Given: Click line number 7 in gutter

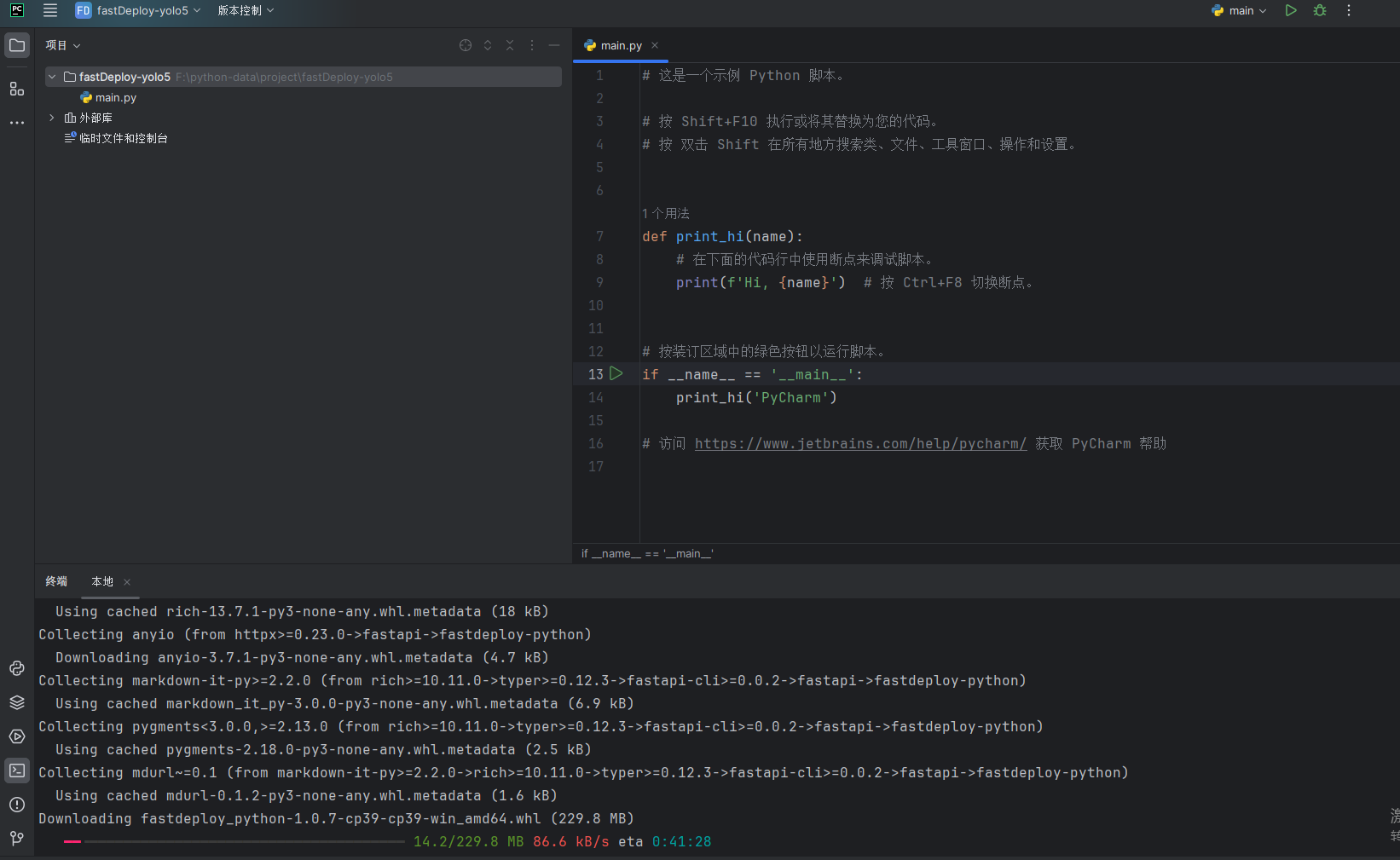Looking at the screenshot, I should click(599, 236).
